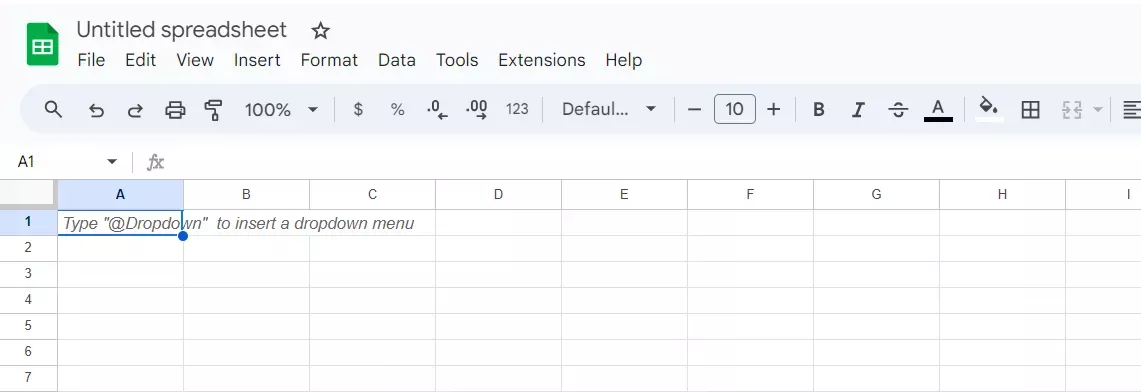Screen dimensions: 1141x392
Task: Expand the Default font dropdown
Action: [x=609, y=110]
